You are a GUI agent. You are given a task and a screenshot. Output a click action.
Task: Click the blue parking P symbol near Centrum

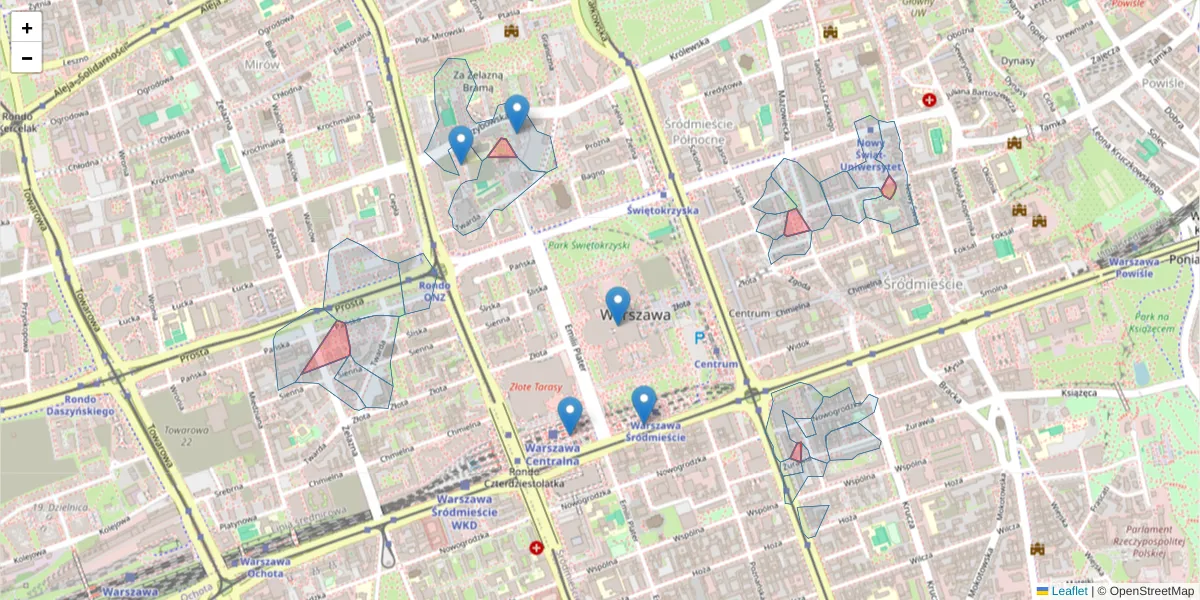[700, 339]
